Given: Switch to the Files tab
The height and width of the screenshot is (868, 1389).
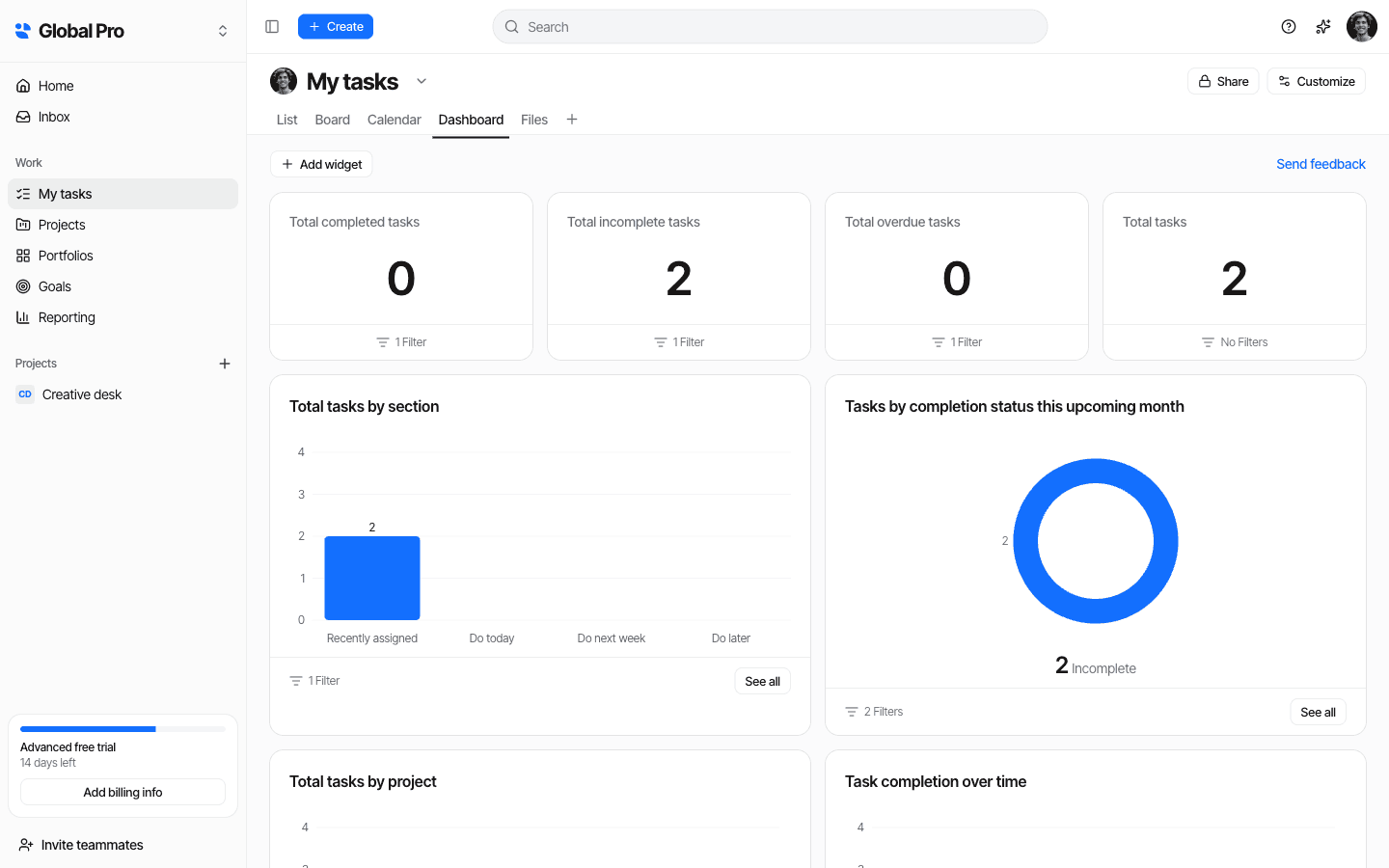Looking at the screenshot, I should (534, 120).
